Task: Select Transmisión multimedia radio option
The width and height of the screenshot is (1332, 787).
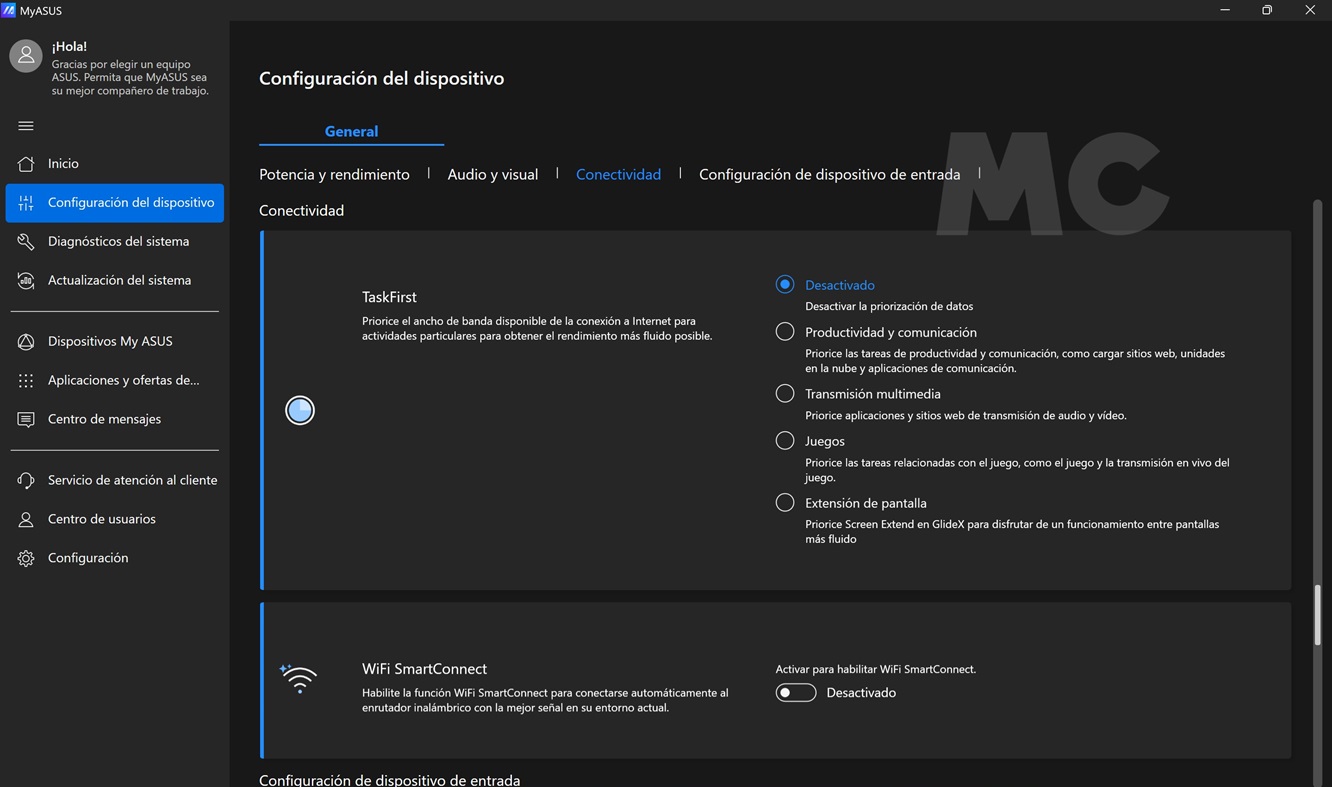Action: click(x=785, y=394)
